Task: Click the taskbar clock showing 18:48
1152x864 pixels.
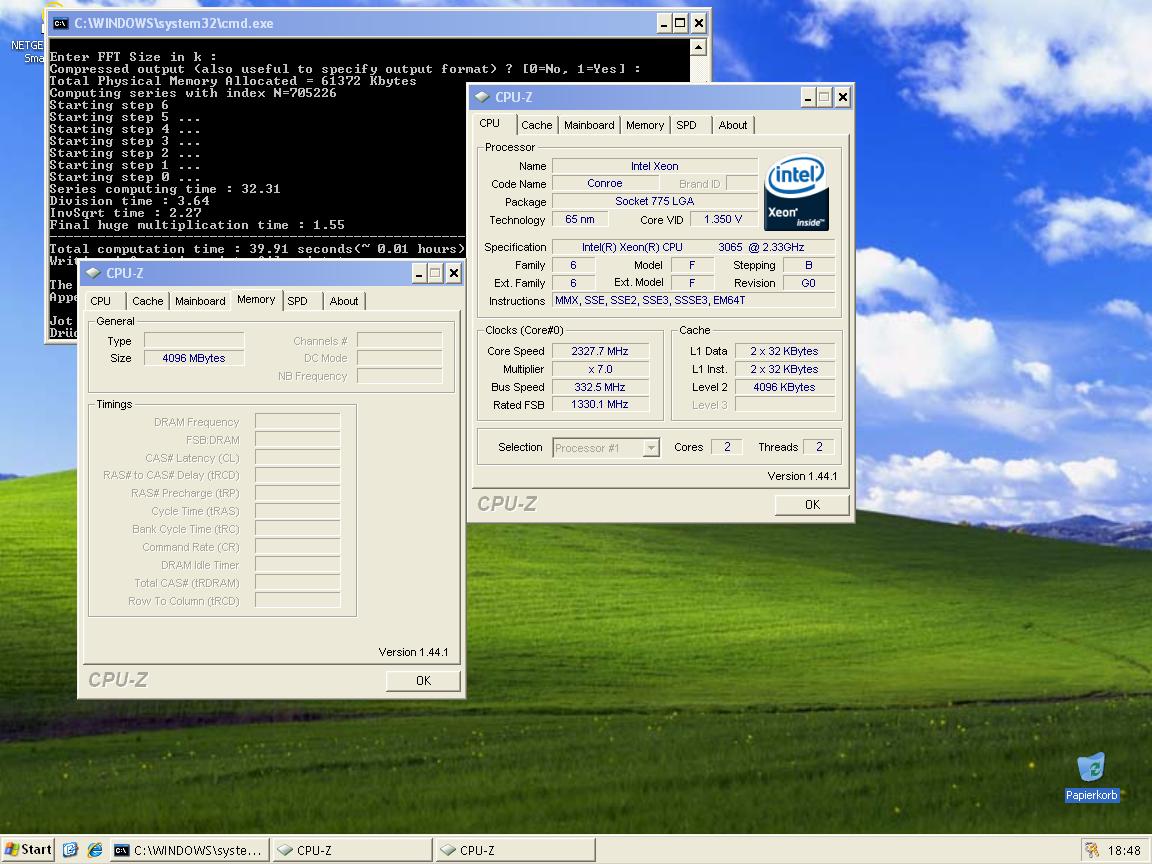Action: coord(1124,851)
